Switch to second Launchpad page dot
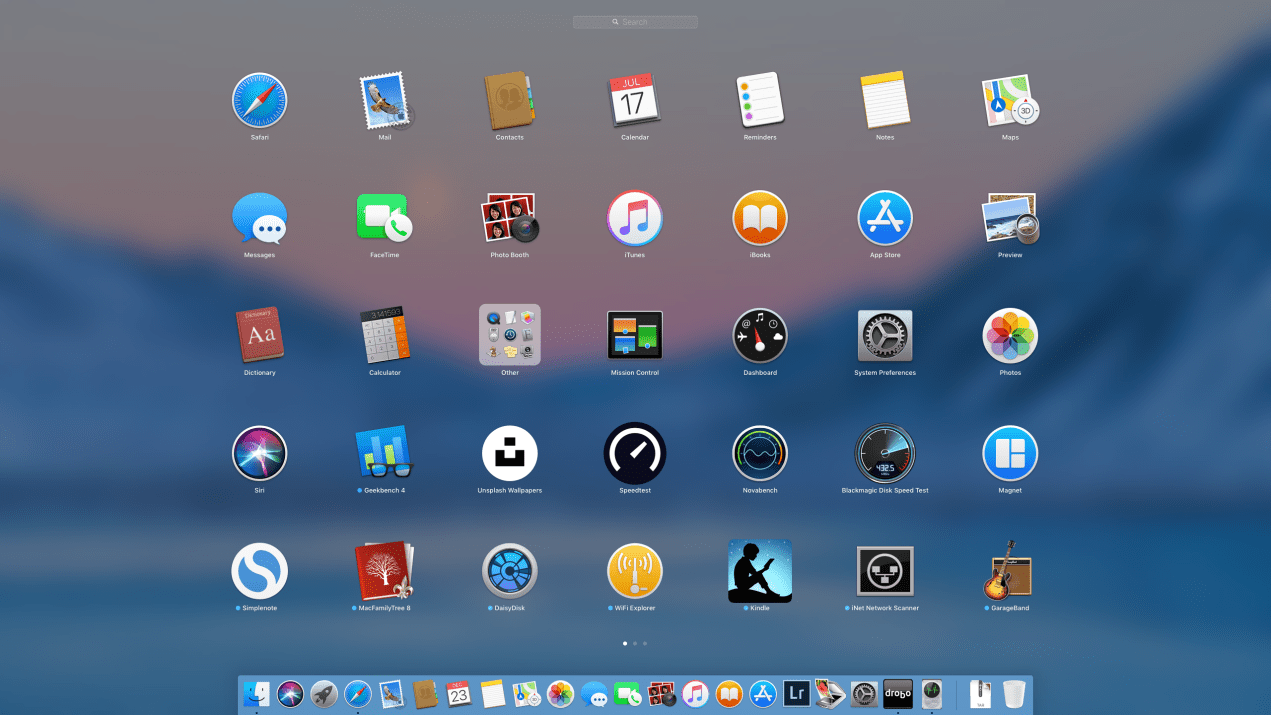1271x715 pixels. click(x=635, y=644)
